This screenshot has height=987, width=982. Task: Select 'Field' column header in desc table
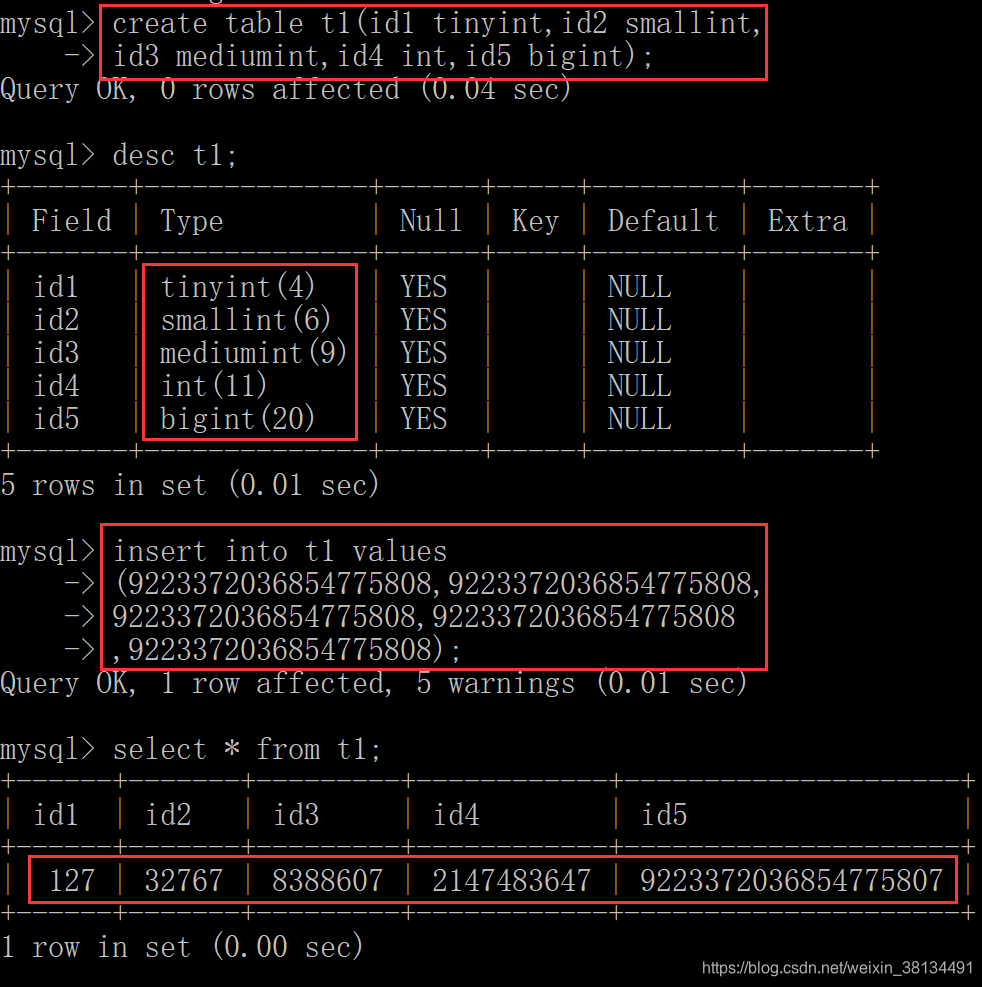tap(72, 221)
